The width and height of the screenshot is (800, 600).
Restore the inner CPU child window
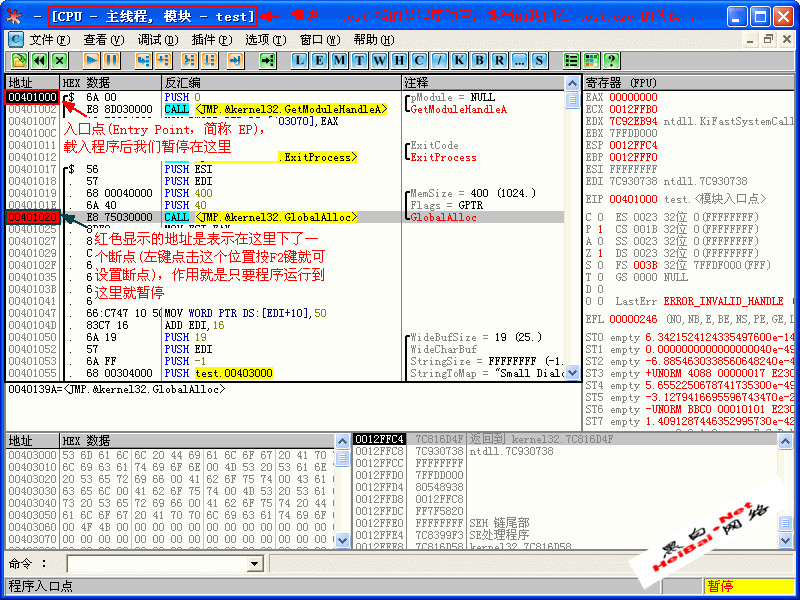pos(768,39)
